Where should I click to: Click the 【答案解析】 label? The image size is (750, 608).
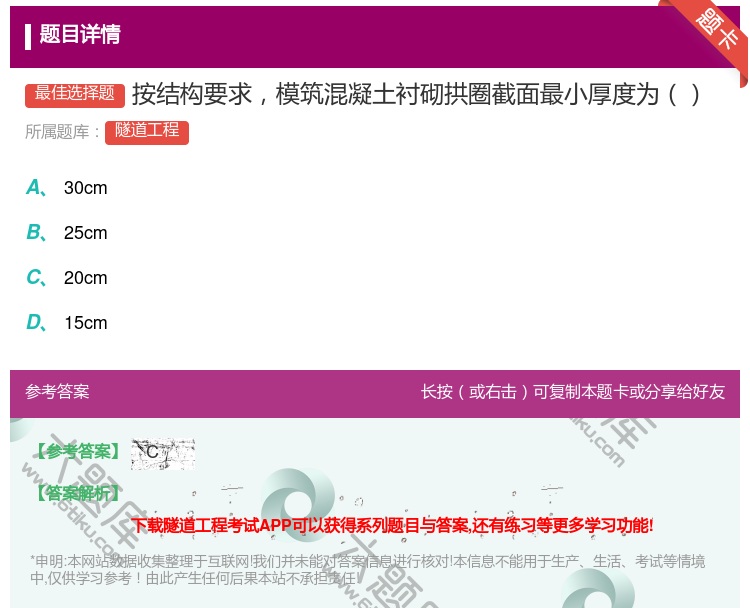coord(78,493)
